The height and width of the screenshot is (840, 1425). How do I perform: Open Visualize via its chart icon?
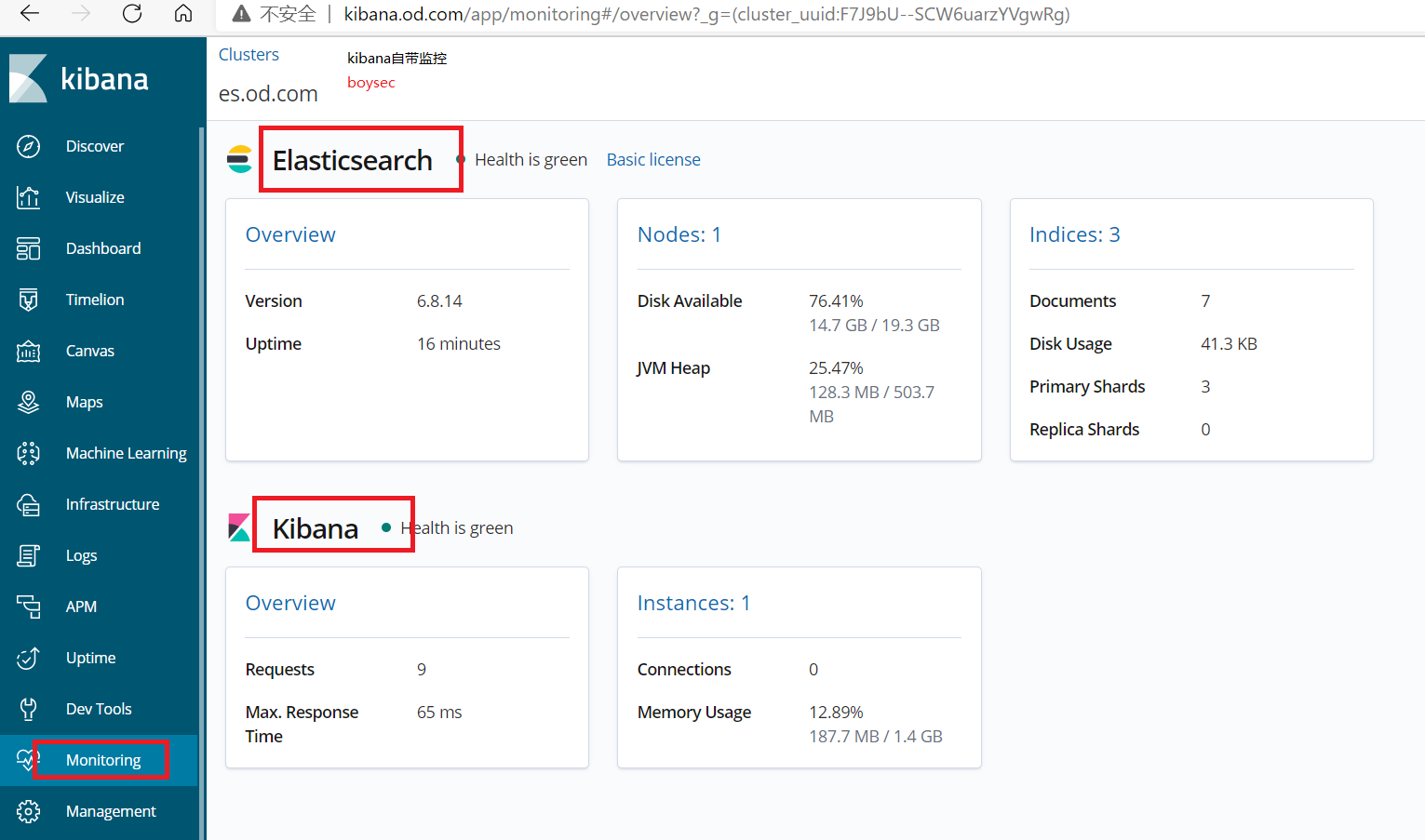(29, 197)
